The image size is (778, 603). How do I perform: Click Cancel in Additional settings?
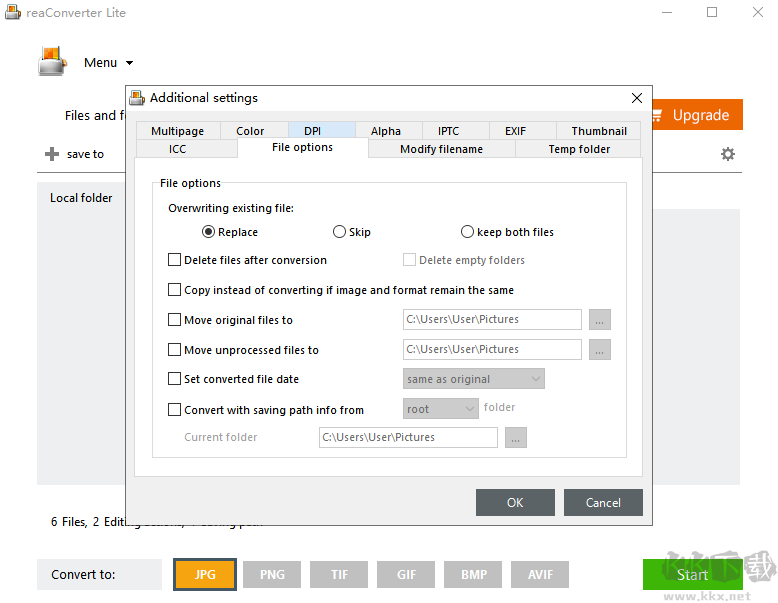pyautogui.click(x=603, y=502)
